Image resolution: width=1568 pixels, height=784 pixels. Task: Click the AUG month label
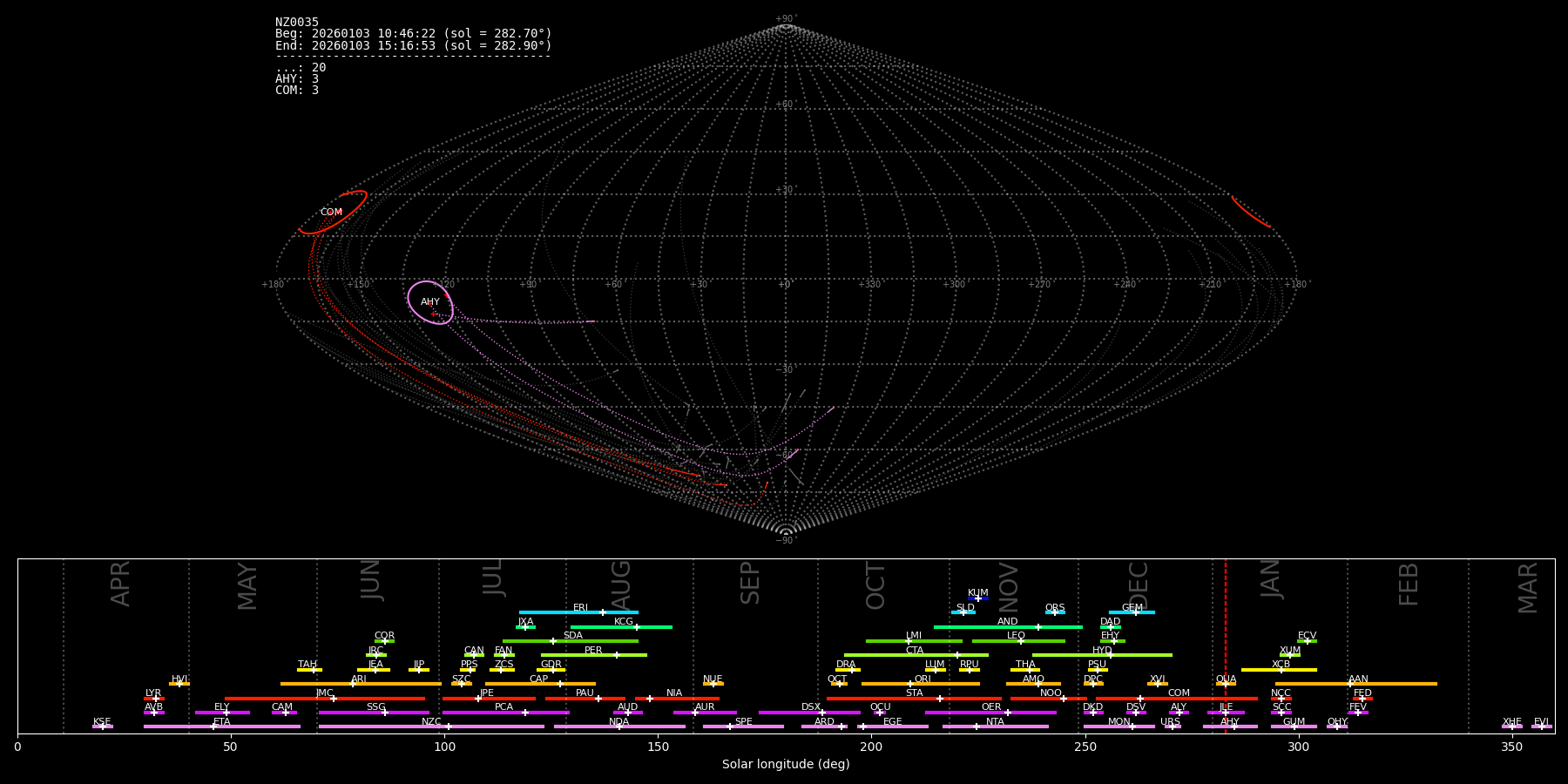pos(621,585)
